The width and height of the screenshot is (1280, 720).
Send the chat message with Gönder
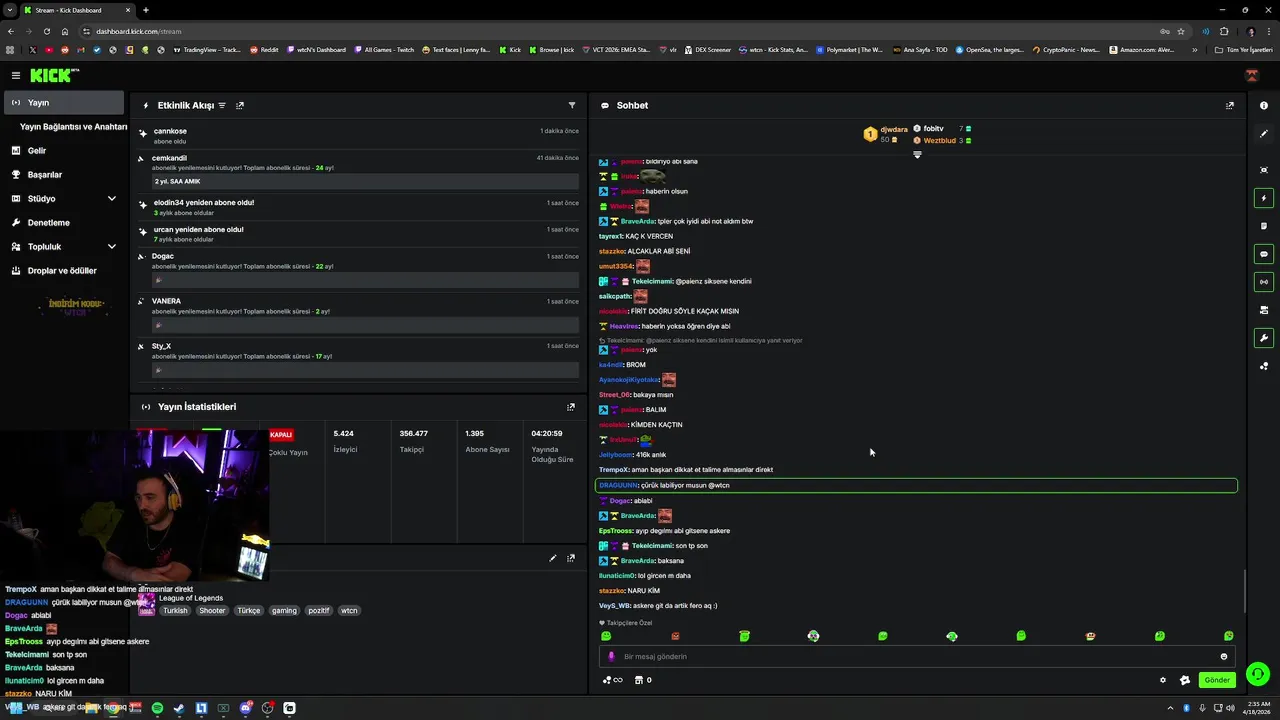click(x=1217, y=680)
